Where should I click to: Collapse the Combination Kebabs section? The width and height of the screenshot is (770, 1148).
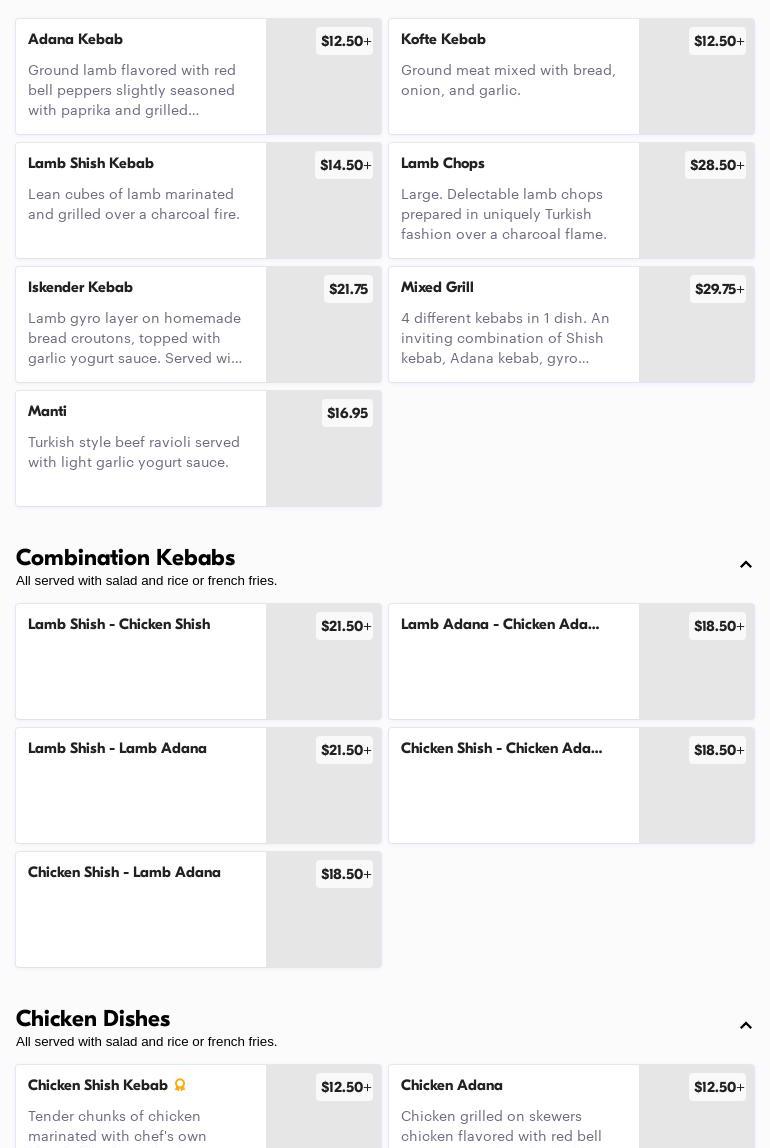(x=746, y=565)
